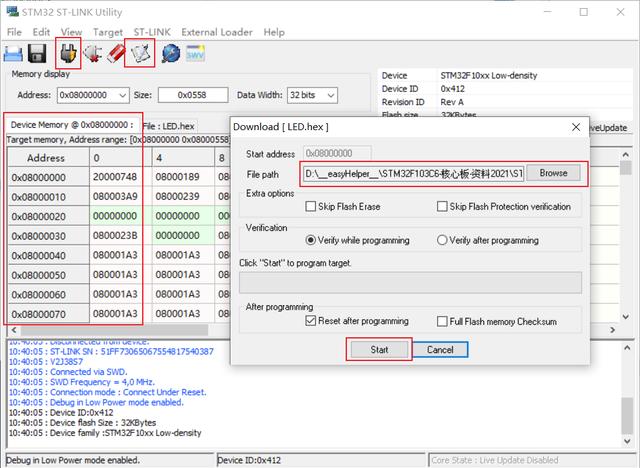This screenshot has width=640, height=468.
Task: Click the programming progress bar
Action: click(x=410, y=283)
